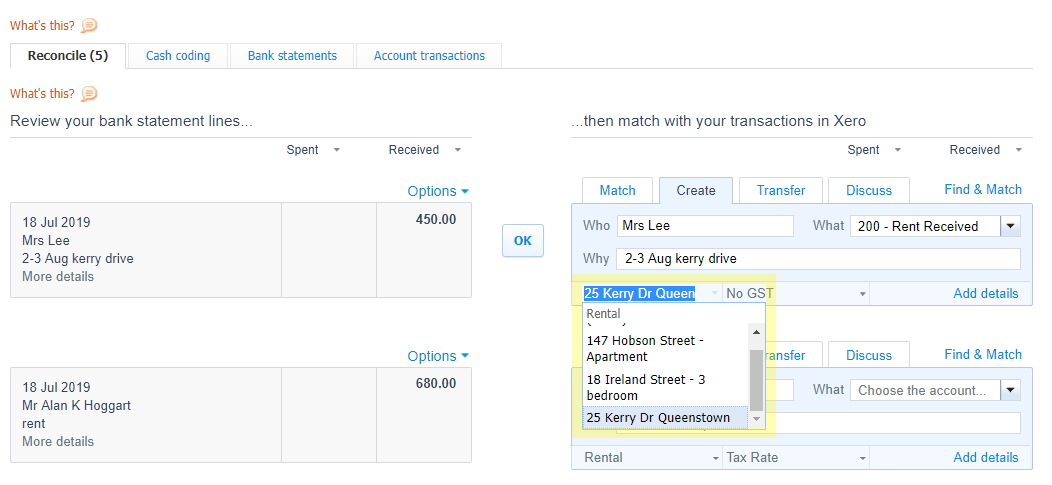This screenshot has width=1052, height=485.
Task: Open the What's this? link below the tabs
Action: [x=42, y=93]
